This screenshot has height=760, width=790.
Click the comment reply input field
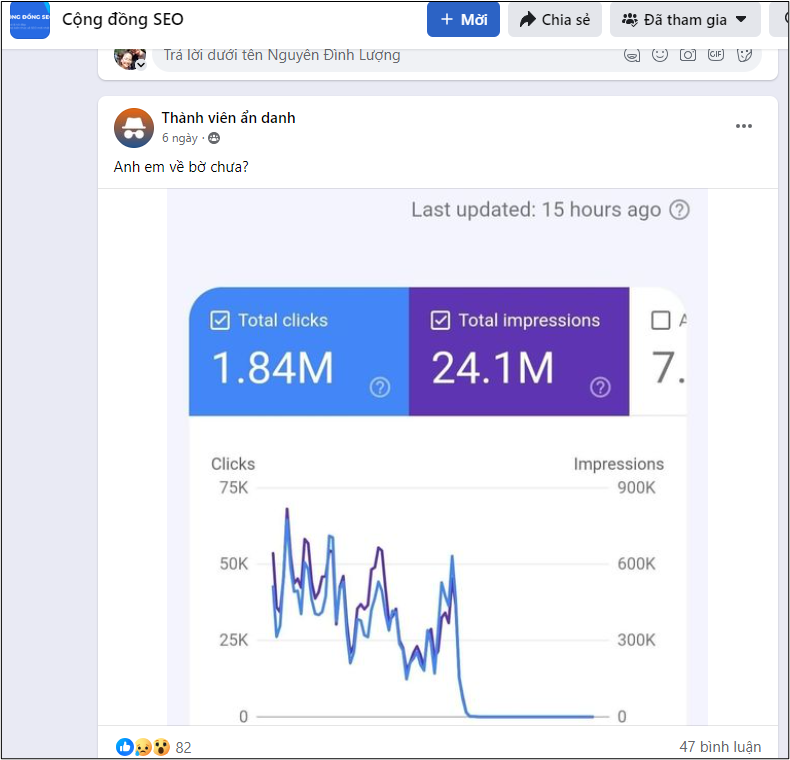(380, 55)
